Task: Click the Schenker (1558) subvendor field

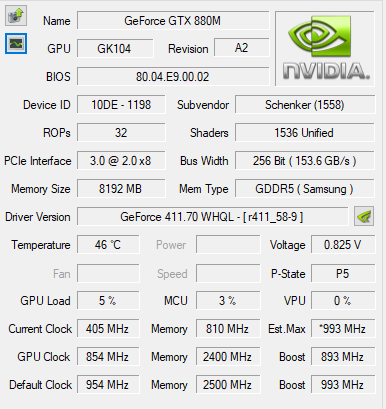Action: coord(305,105)
